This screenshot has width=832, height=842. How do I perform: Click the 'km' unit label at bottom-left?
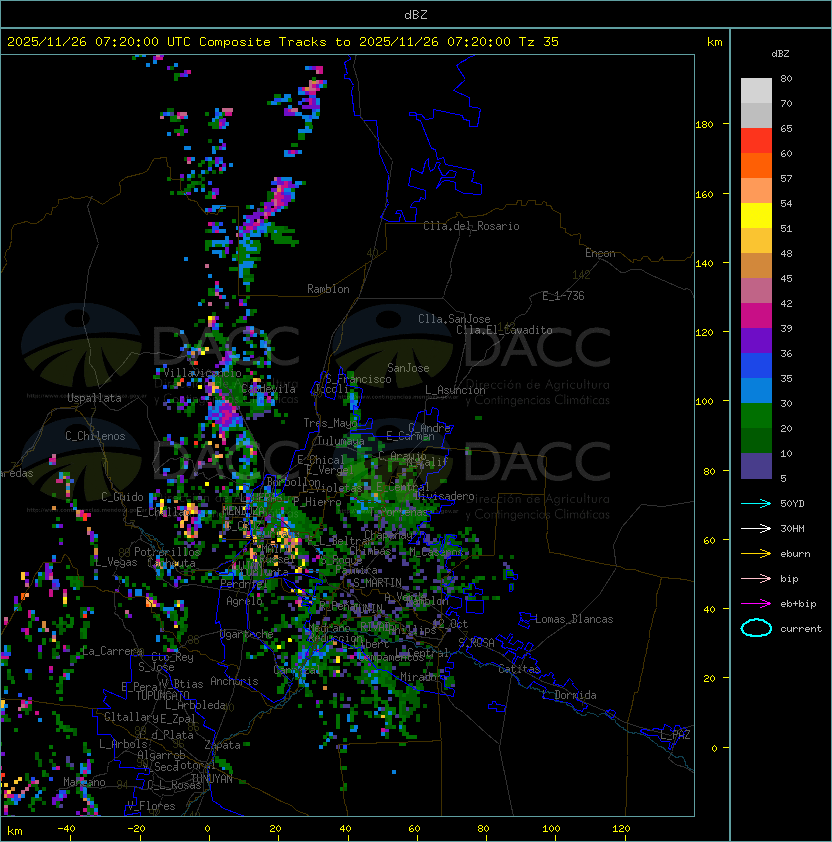coord(15,831)
